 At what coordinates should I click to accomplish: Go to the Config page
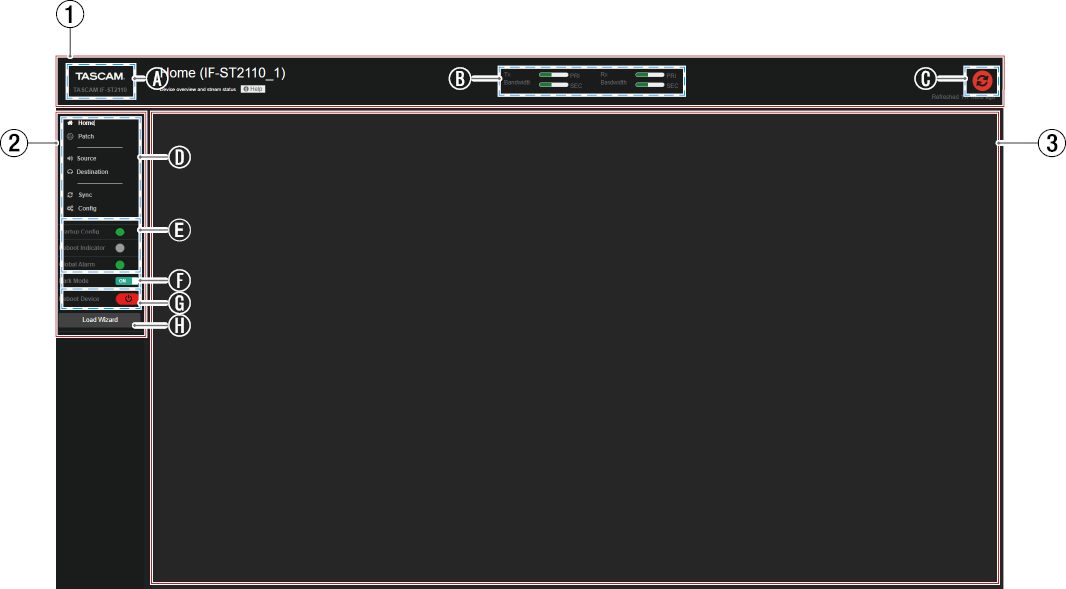point(87,209)
